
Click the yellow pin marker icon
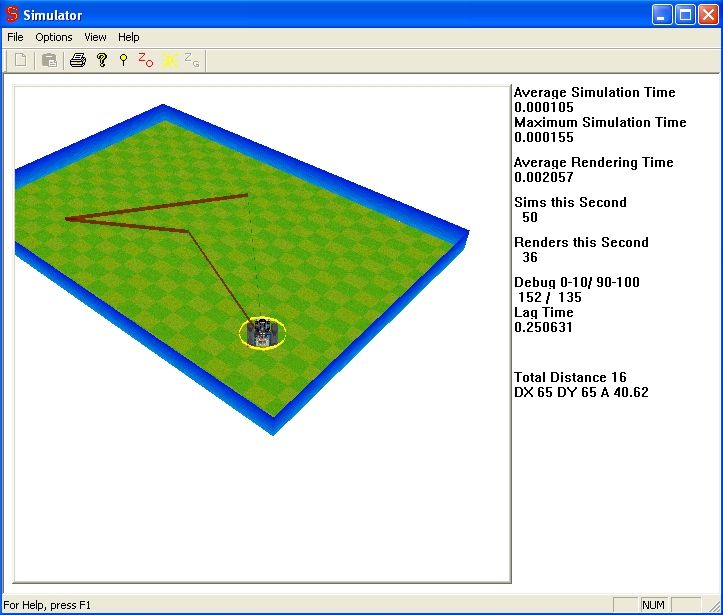pos(123,61)
